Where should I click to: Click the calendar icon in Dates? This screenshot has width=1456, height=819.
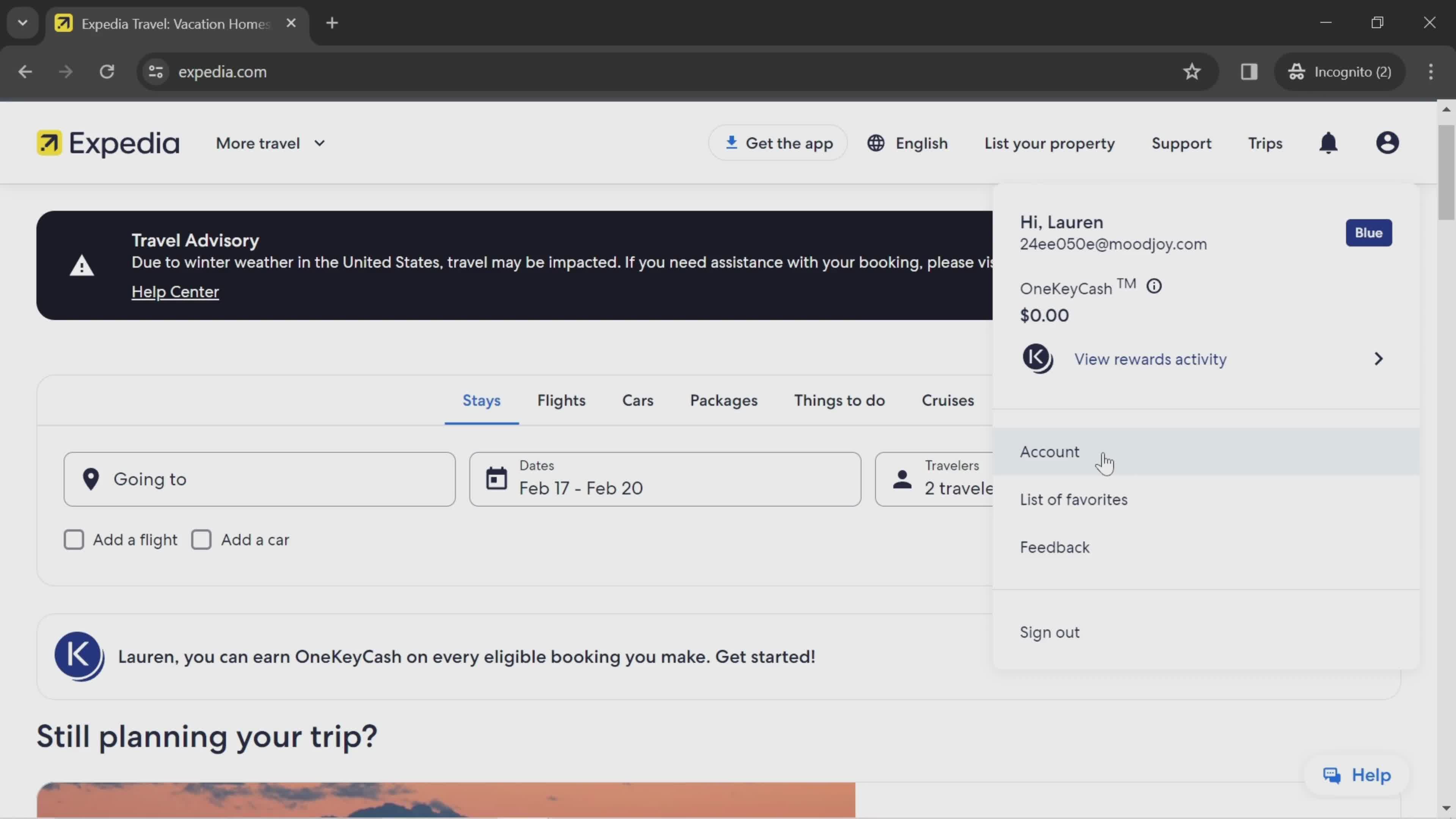(496, 478)
